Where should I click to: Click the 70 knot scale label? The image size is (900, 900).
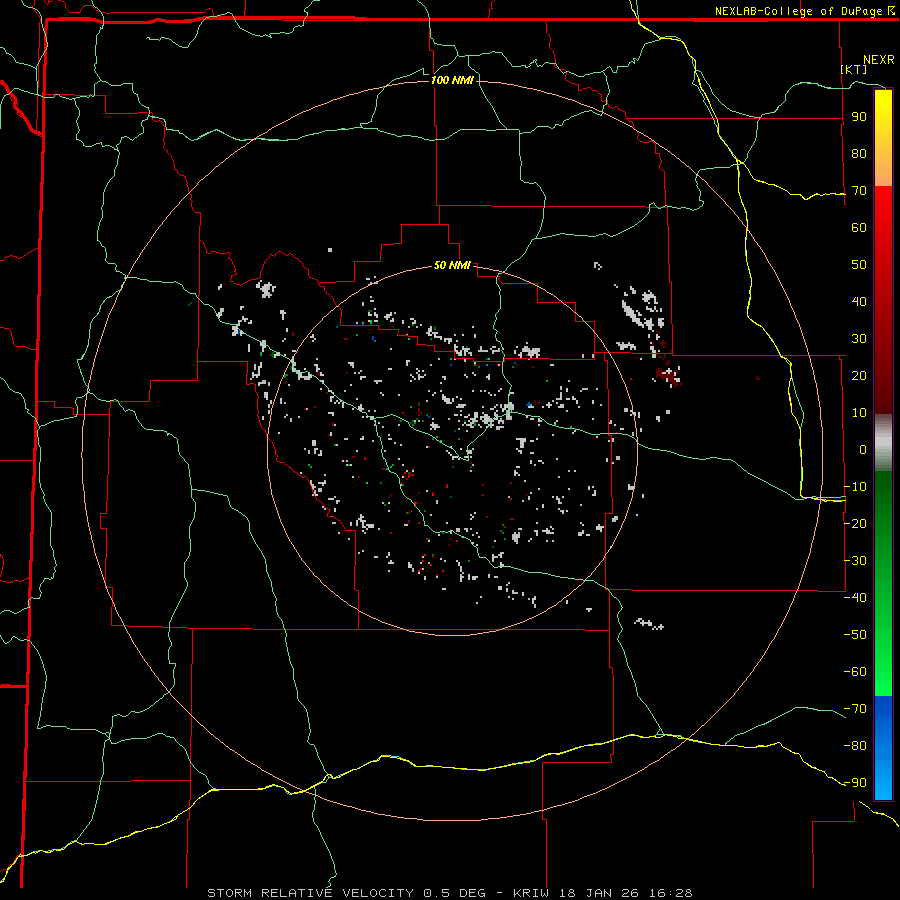coord(859,191)
